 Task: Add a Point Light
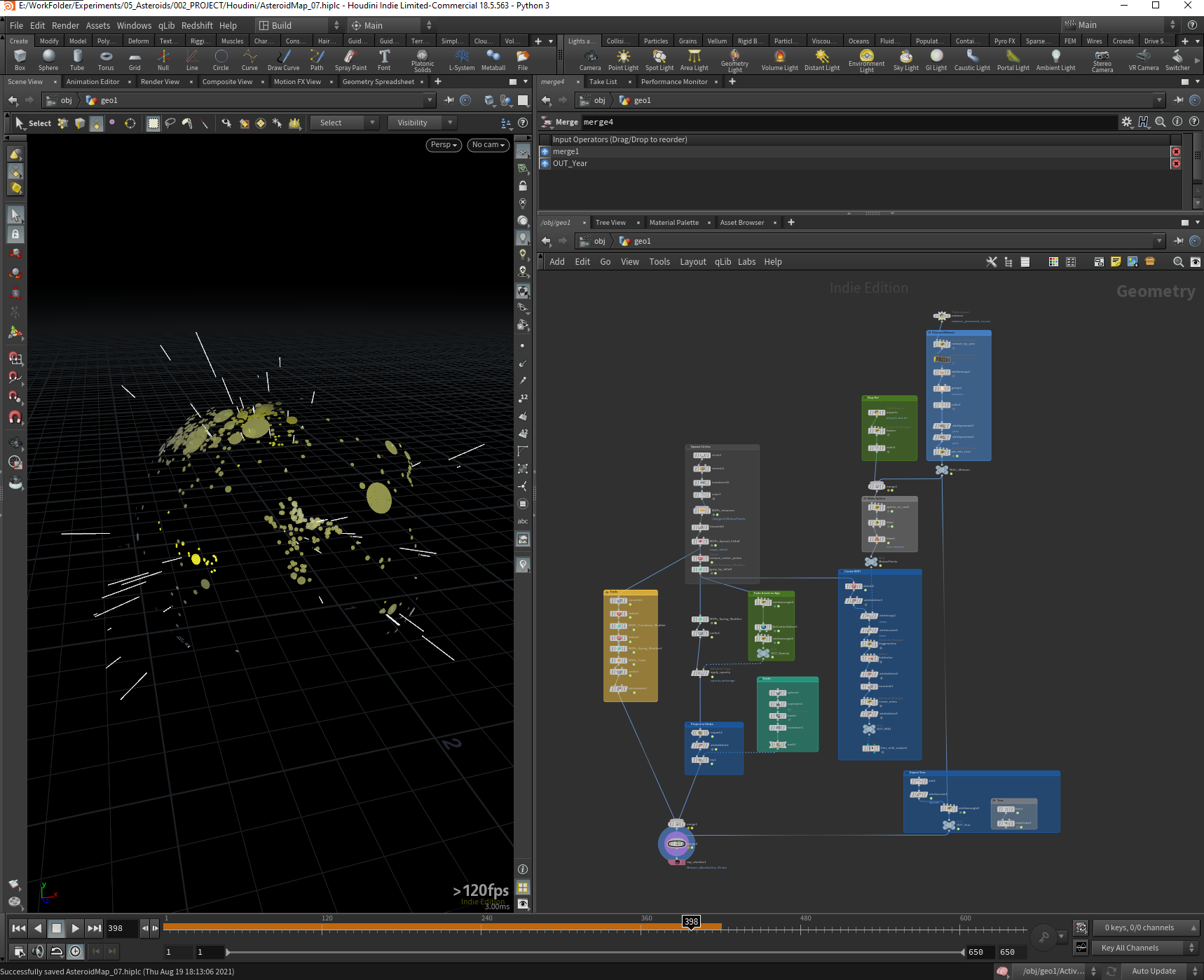623,60
